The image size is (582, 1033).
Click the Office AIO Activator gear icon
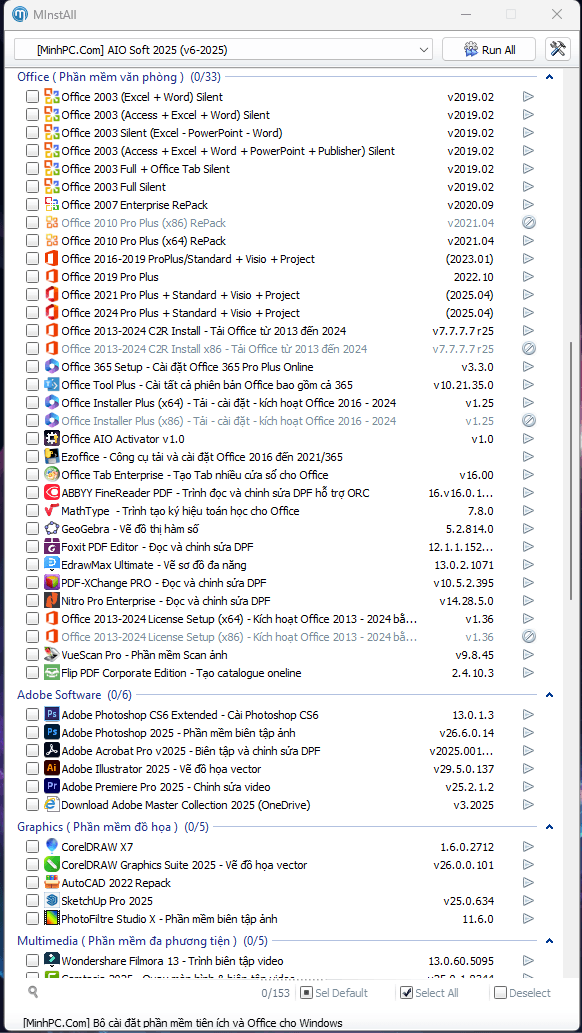[51, 438]
